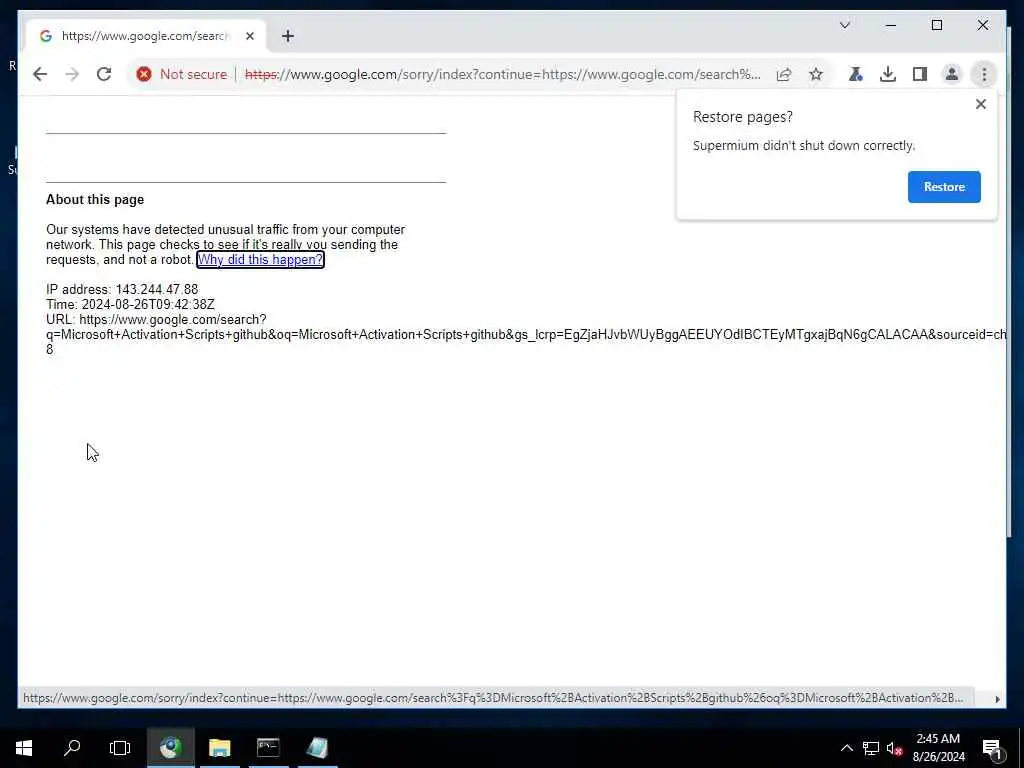Open File Explorer from the taskbar
Screen dimensions: 1024x768
tap(219, 748)
